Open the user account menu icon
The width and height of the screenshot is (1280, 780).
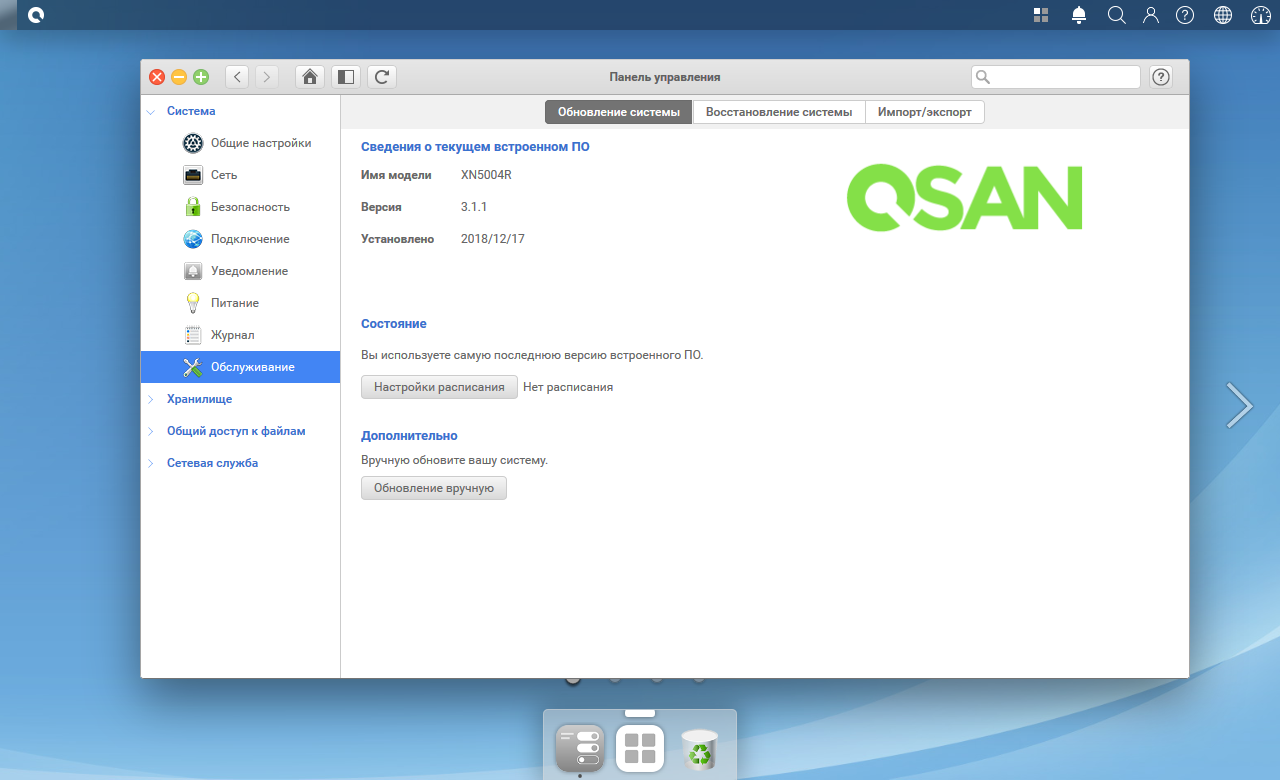[1151, 15]
